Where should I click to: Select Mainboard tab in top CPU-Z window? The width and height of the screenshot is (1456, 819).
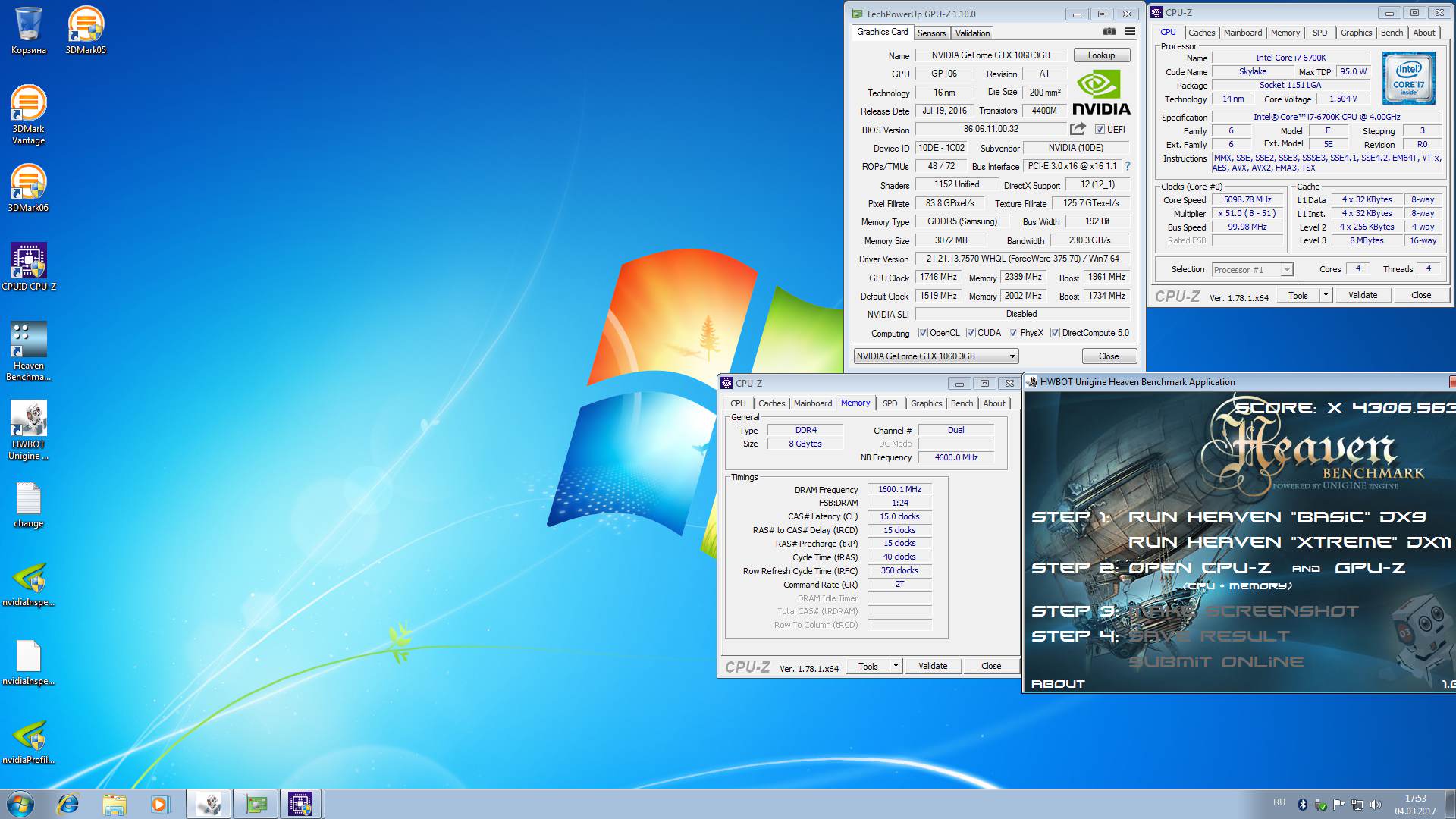click(x=1243, y=33)
